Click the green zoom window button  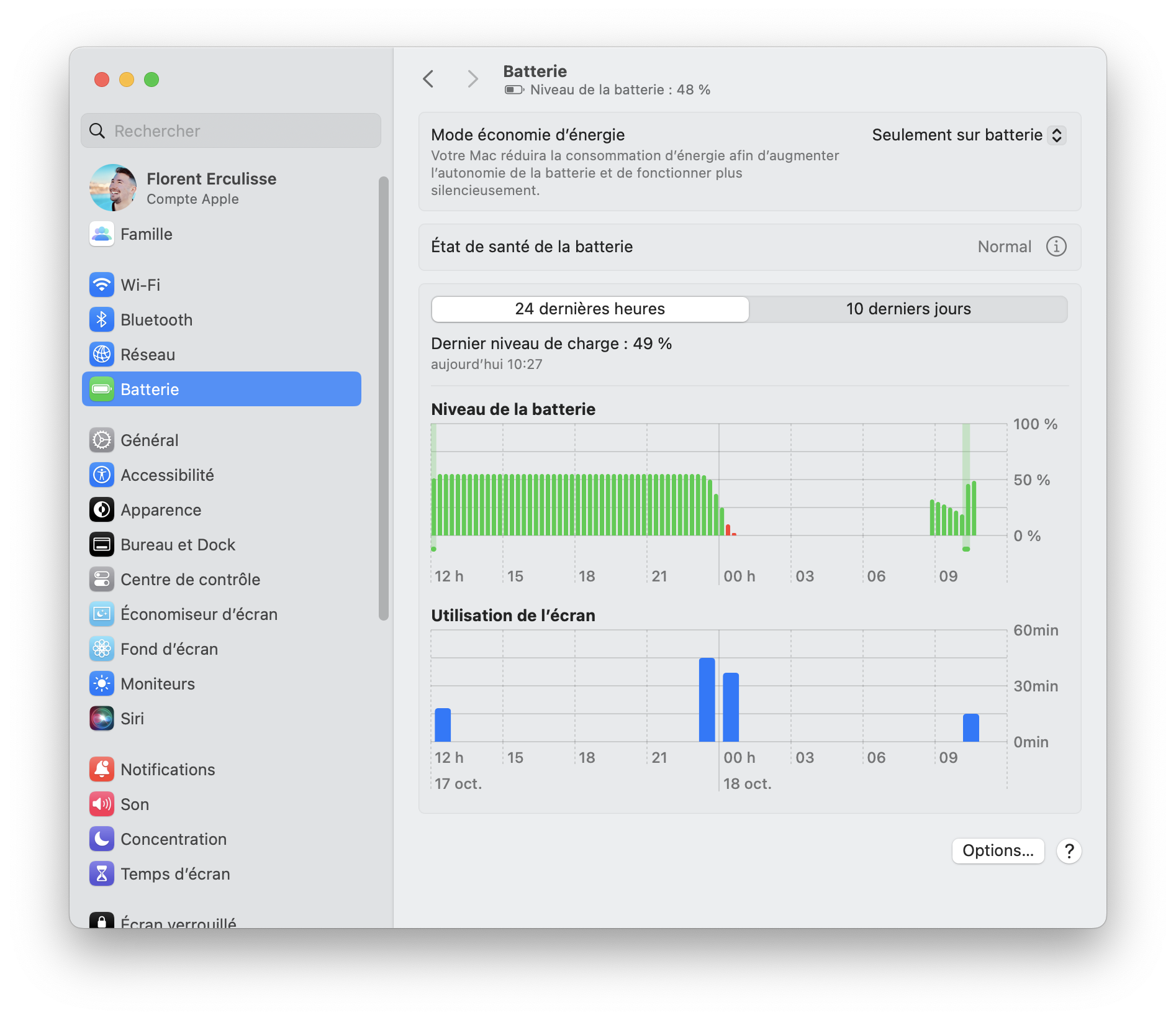point(152,80)
